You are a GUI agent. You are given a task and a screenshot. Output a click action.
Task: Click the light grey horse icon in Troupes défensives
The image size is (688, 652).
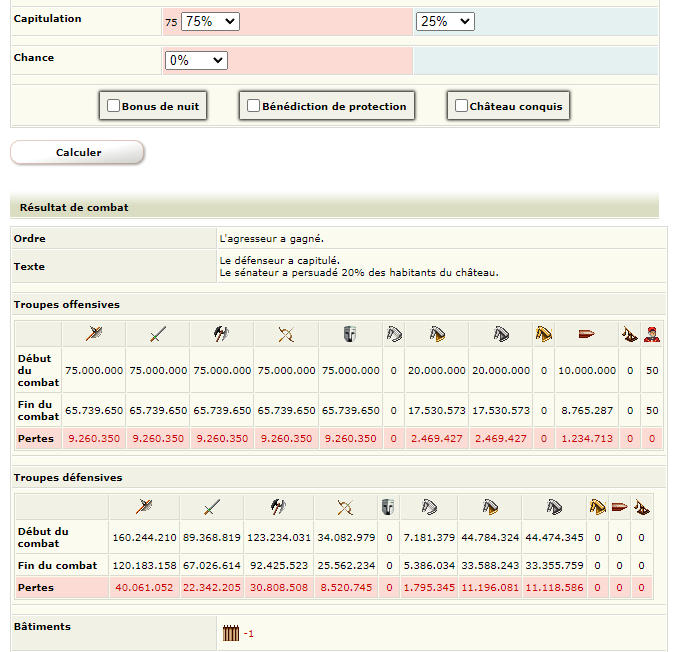(429, 507)
